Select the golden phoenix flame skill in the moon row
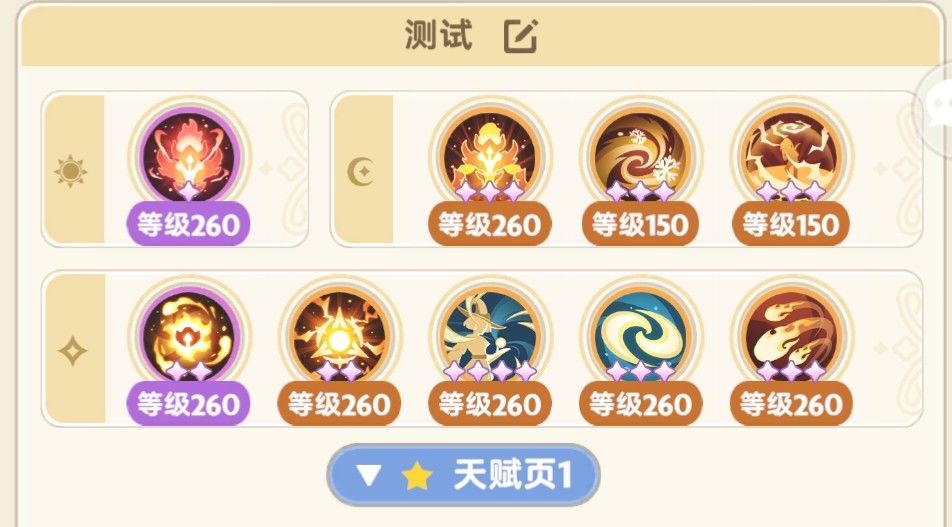 (489, 155)
